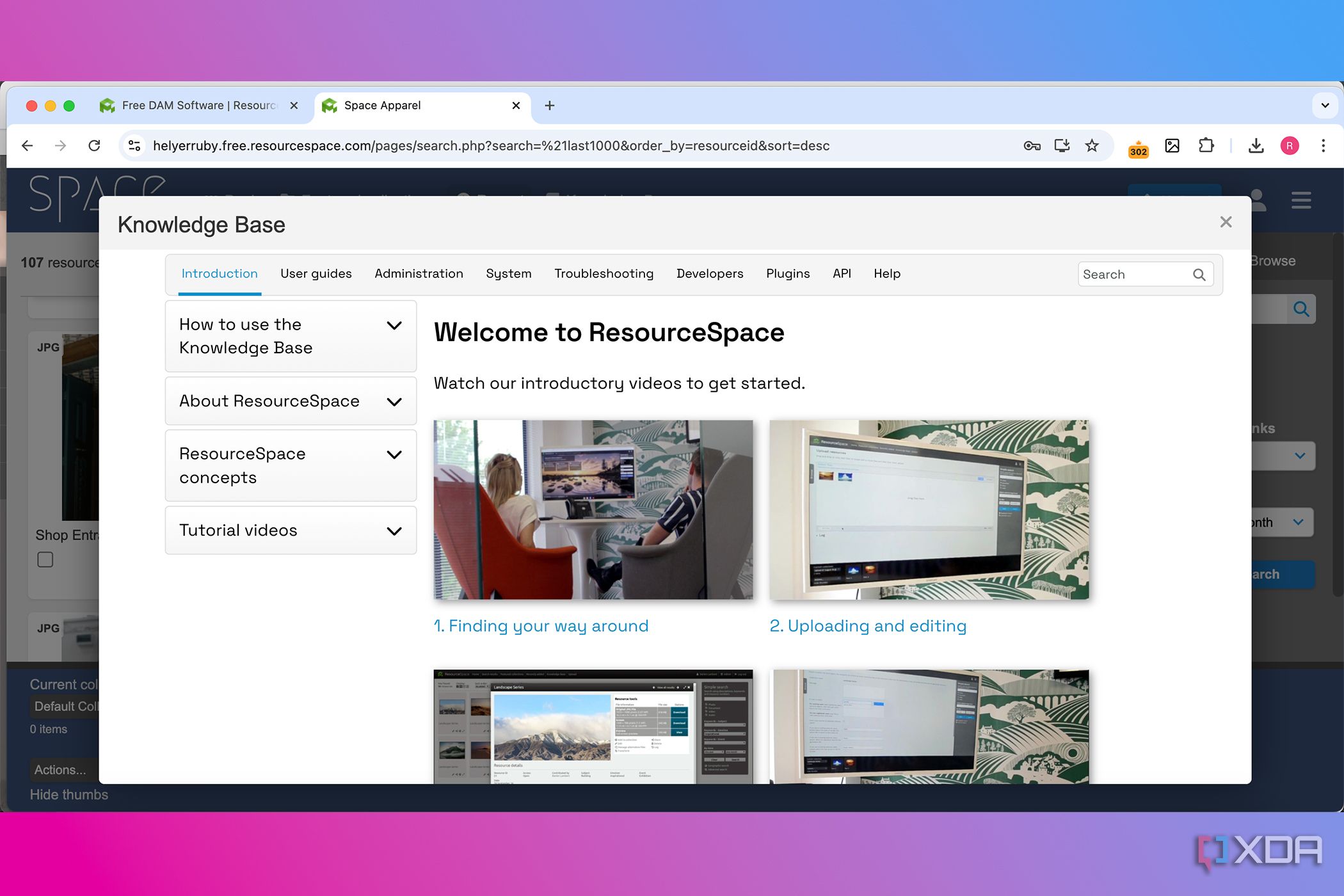Open the tab search dropdown arrow
Viewport: 1344px width, 896px height.
coord(1325,106)
